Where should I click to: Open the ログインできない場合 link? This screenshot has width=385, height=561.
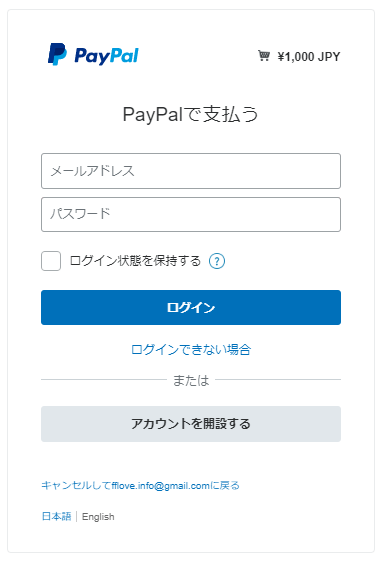click(x=191, y=350)
